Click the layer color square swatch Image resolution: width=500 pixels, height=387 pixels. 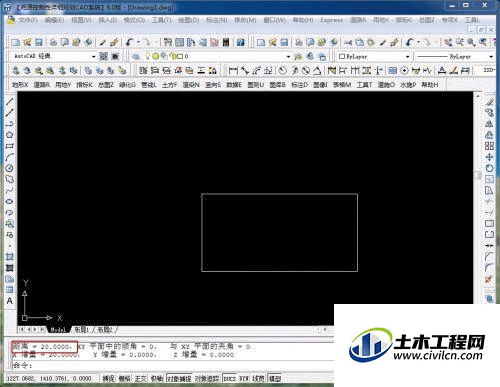180,56
